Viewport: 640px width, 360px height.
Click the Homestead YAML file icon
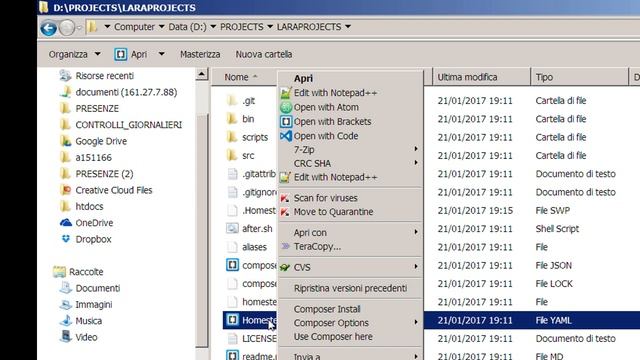tap(232, 320)
